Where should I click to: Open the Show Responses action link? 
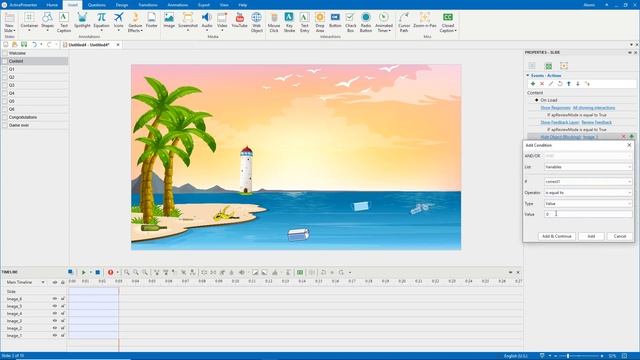555,108
